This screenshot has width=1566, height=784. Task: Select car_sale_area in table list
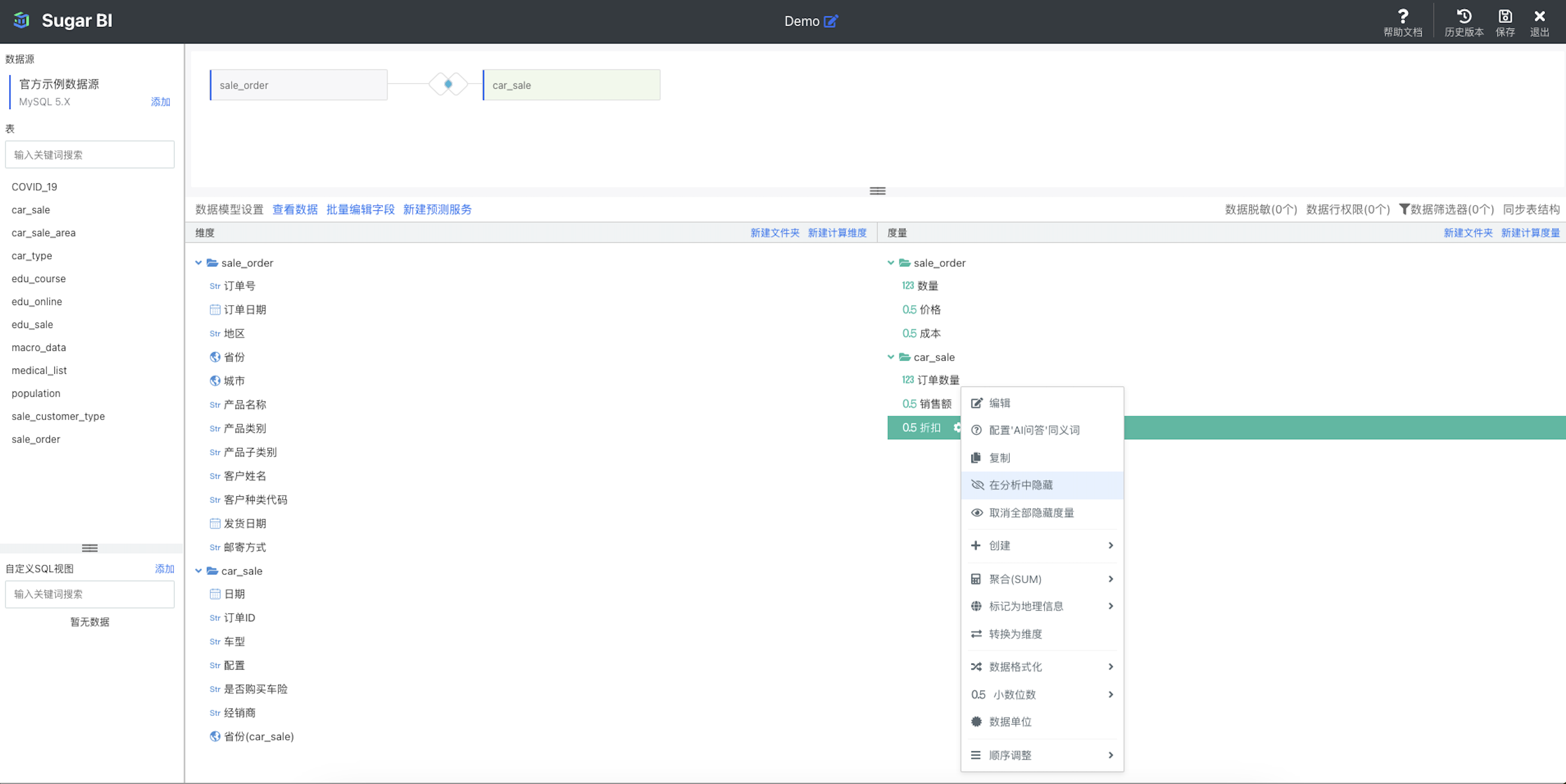tap(44, 233)
